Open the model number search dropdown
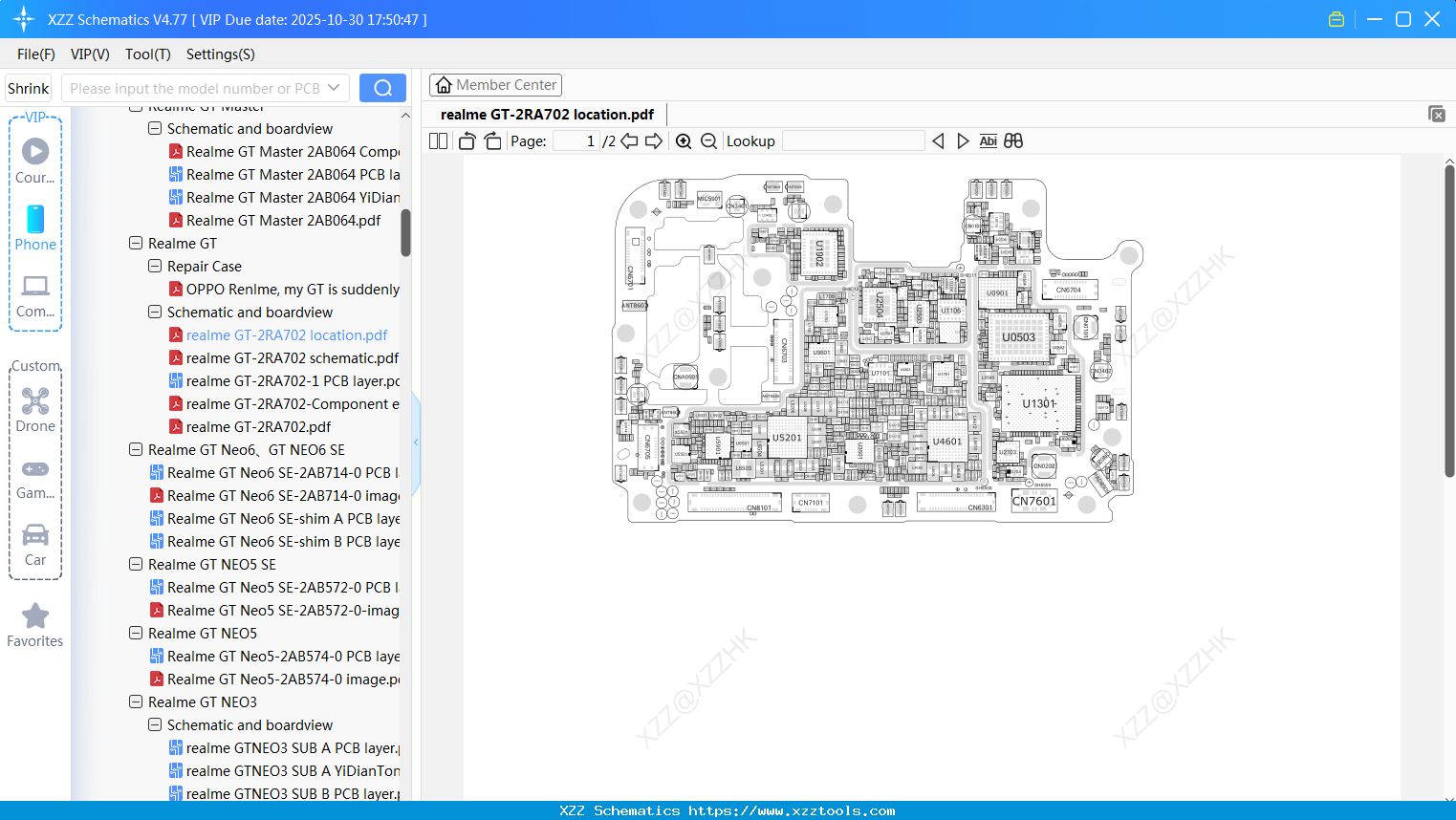Viewport: 1456px width, 820px height. (x=332, y=87)
